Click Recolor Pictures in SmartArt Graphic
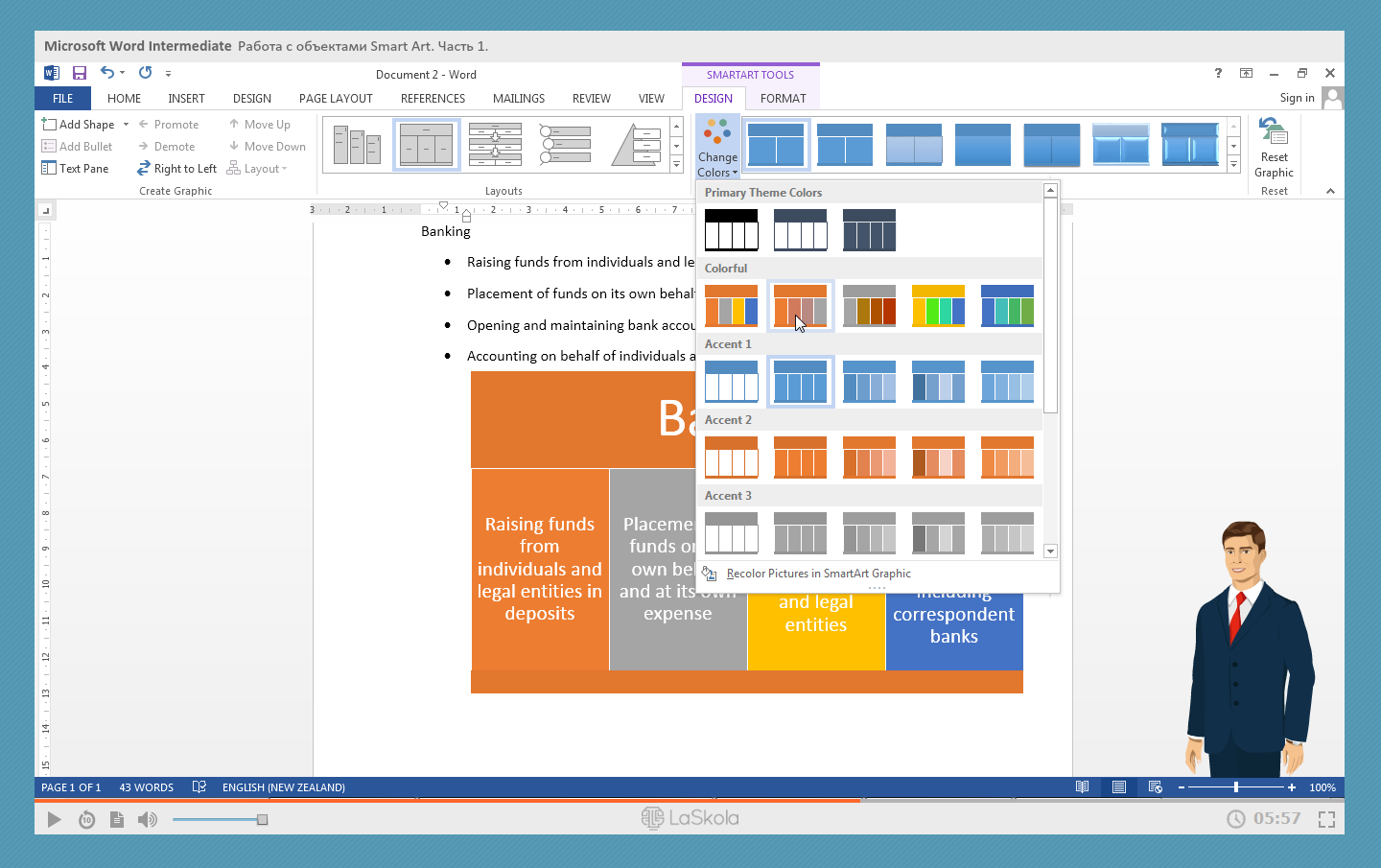This screenshot has width=1381, height=868. tap(818, 574)
